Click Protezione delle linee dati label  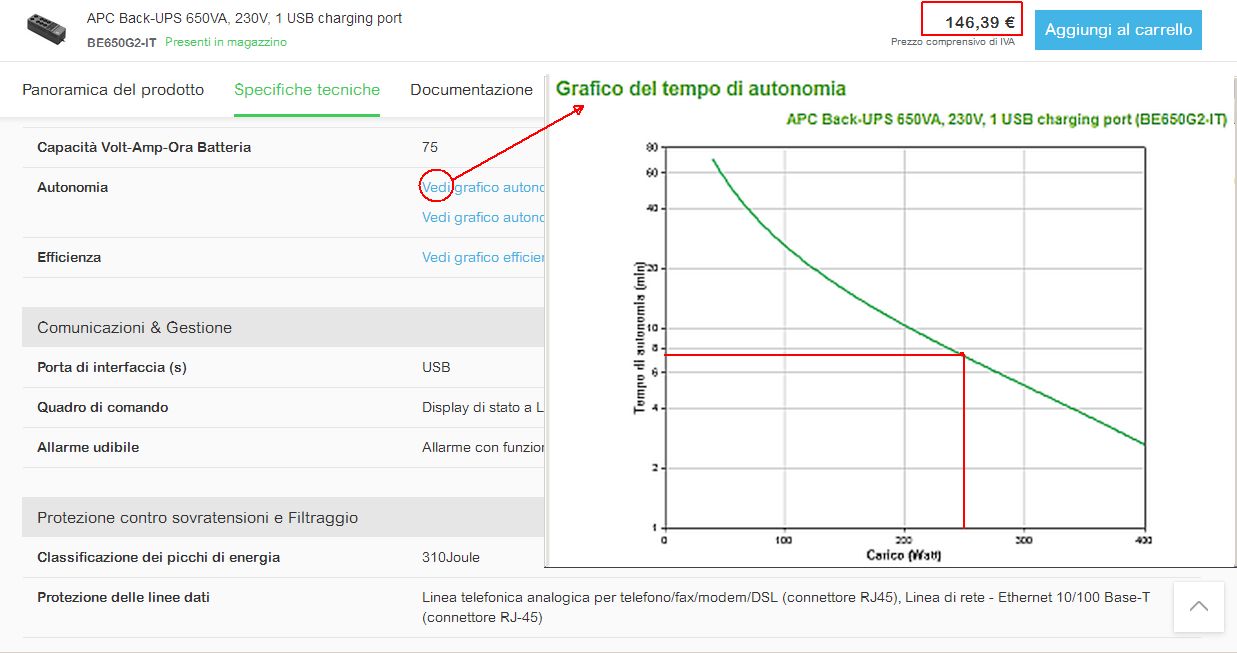[x=123, y=597]
